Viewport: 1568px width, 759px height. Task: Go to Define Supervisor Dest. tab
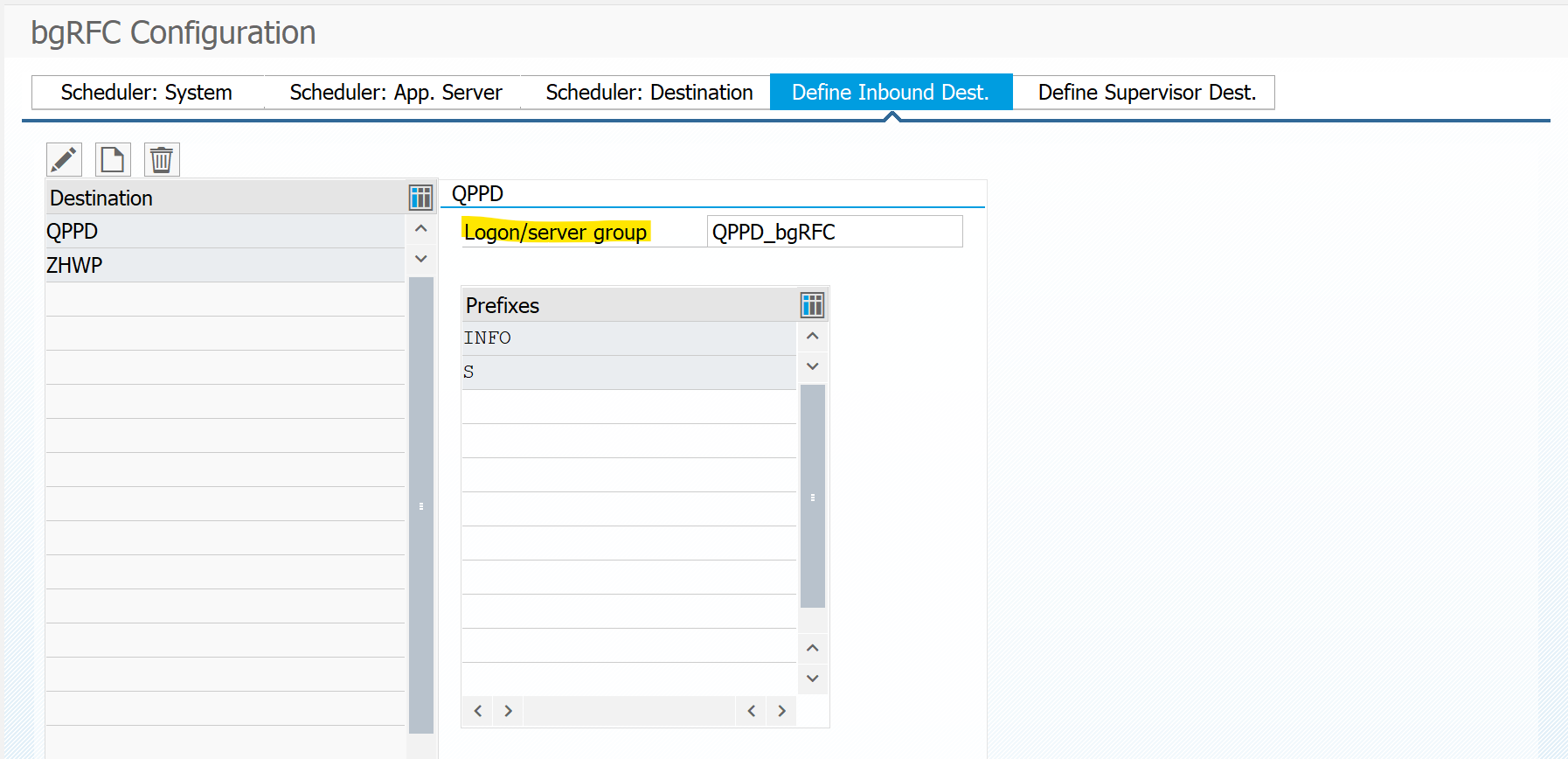click(1146, 93)
